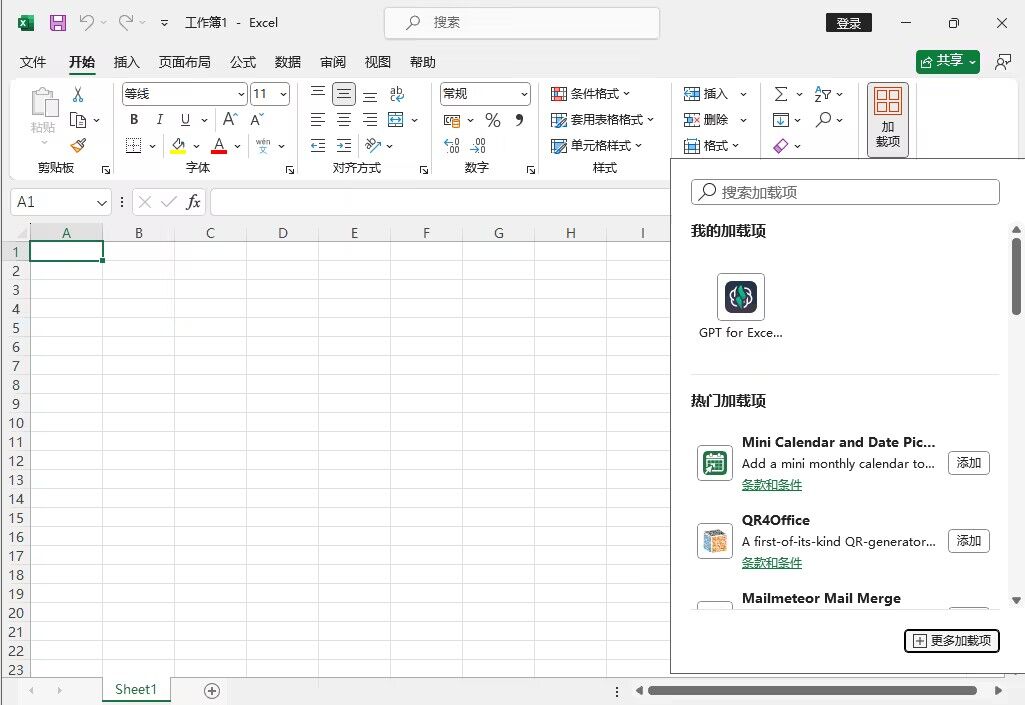The height and width of the screenshot is (705, 1025).
Task: Toggle Underline formatting
Action: click(185, 120)
